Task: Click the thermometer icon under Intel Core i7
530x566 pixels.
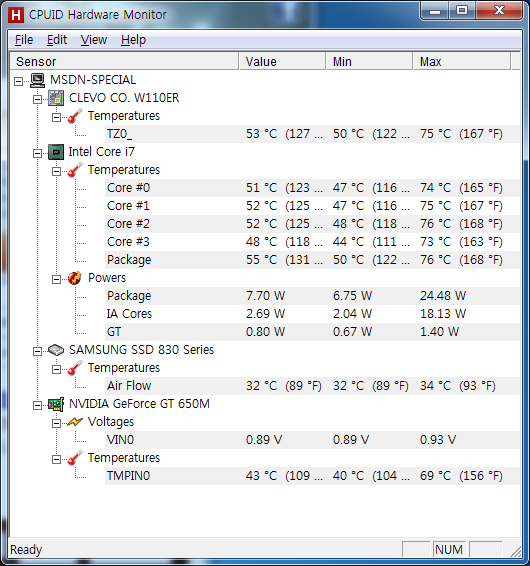Action: (75, 170)
